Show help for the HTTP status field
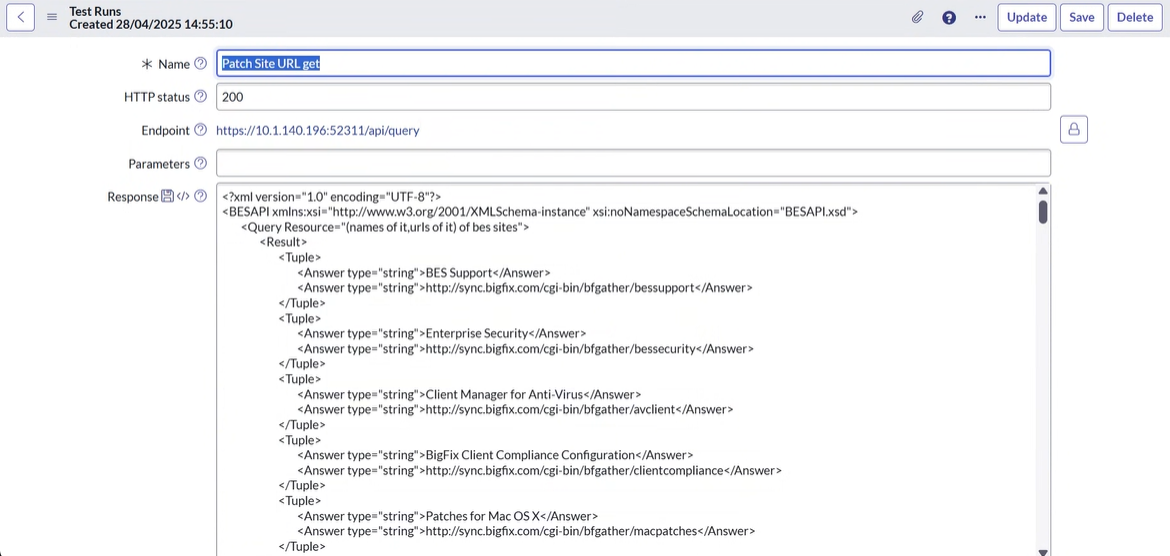Image resolution: width=1170 pixels, height=556 pixels. tap(201, 97)
